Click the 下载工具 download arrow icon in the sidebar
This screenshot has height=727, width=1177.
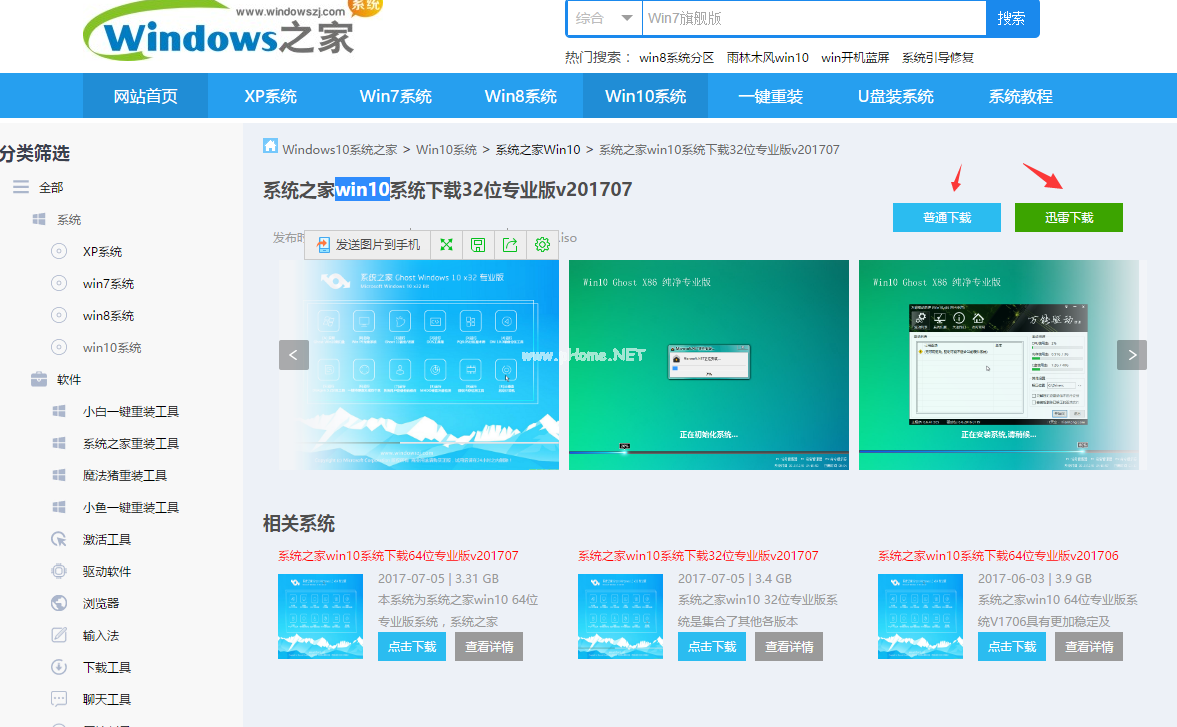(59, 666)
